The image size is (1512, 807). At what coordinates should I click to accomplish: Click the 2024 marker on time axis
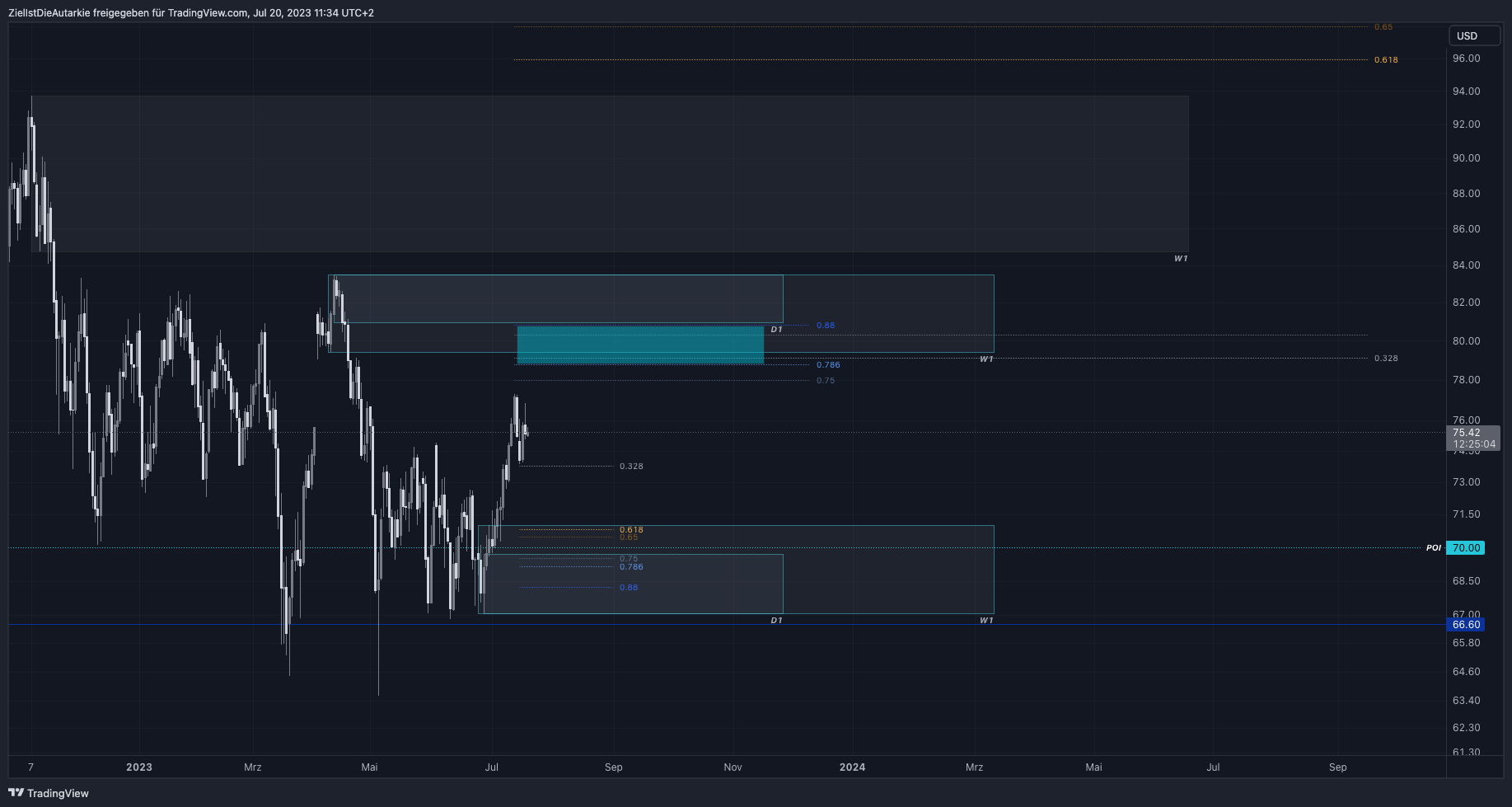coord(852,767)
